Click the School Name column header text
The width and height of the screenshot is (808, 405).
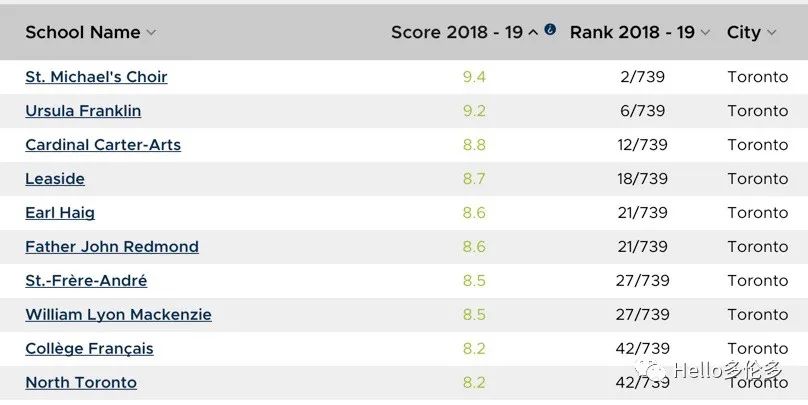[83, 32]
